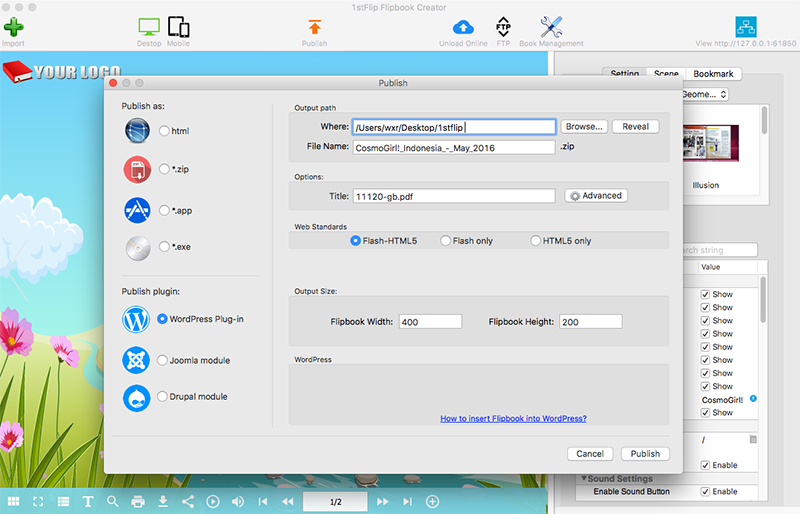This screenshot has width=800, height=514.
Task: Click the html globe icon
Action: (x=137, y=131)
